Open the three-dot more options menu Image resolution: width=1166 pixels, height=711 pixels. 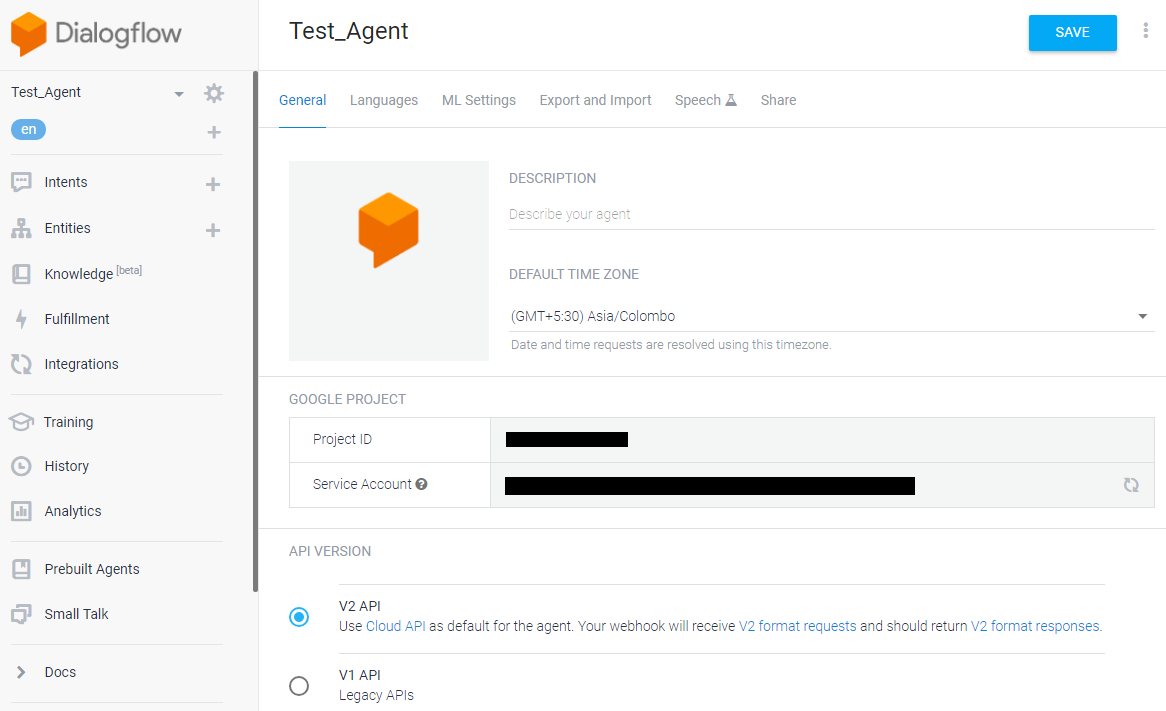point(1146,31)
